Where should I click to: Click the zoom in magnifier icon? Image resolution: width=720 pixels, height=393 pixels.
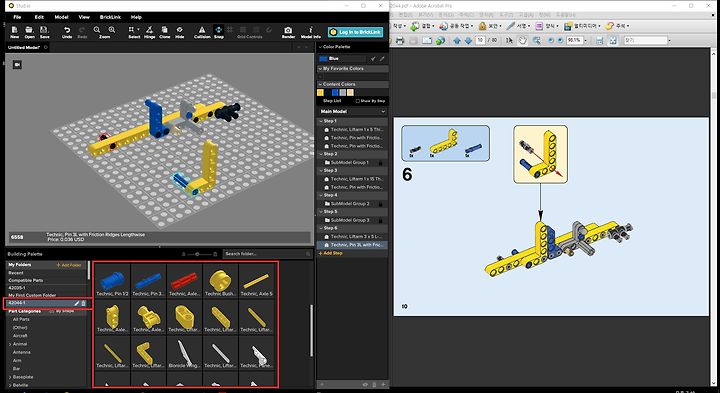coord(112,30)
